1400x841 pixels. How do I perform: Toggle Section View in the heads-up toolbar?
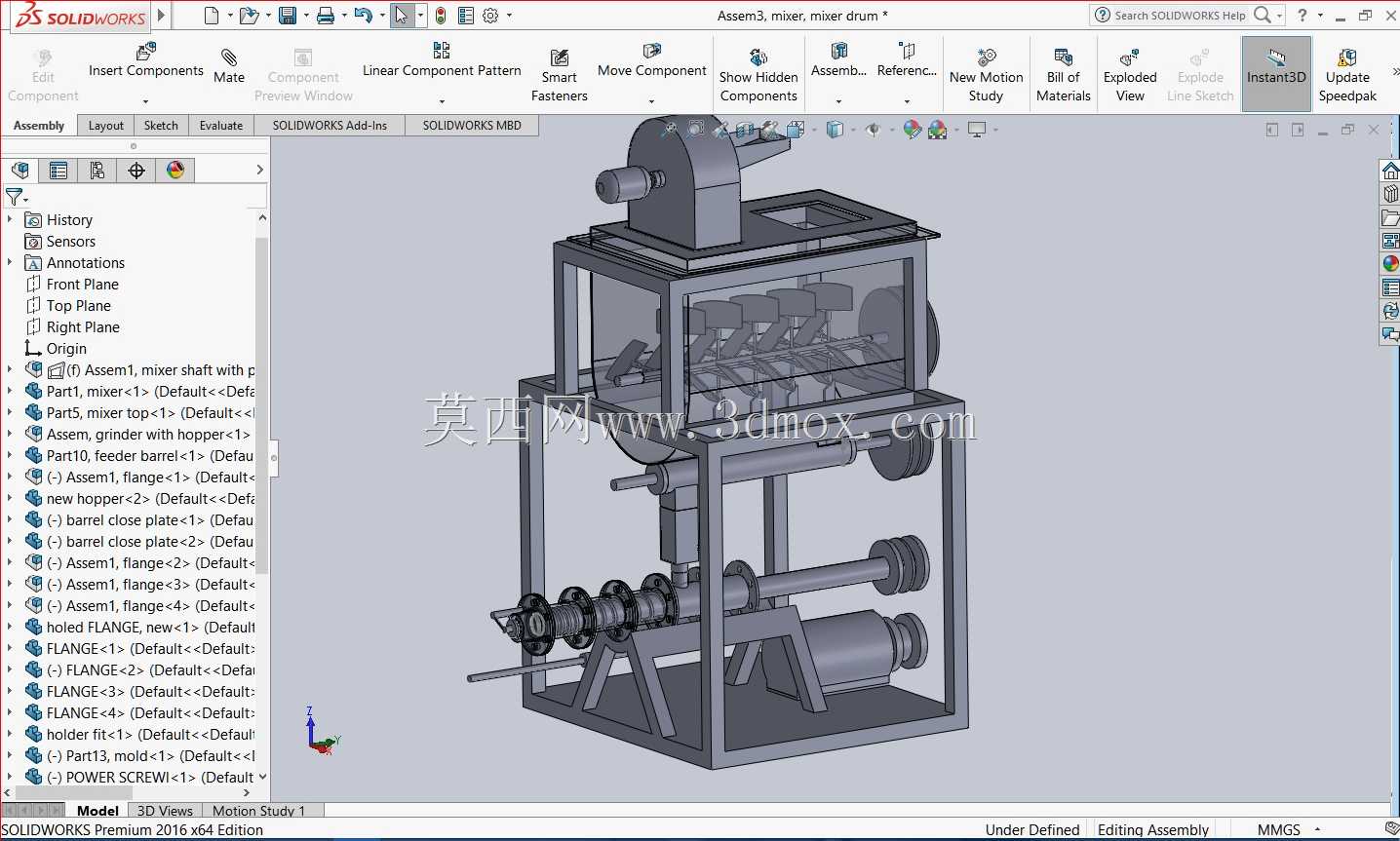746,129
